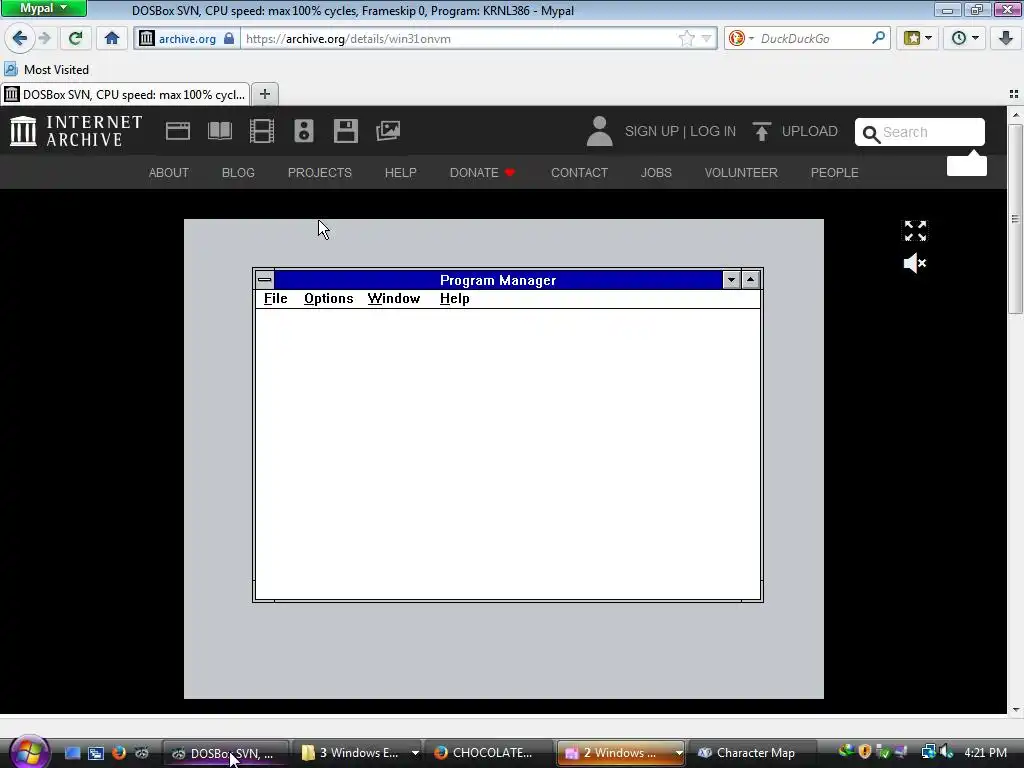This screenshot has width=1024, height=768.
Task: Open the Video film icon
Action: 262,131
